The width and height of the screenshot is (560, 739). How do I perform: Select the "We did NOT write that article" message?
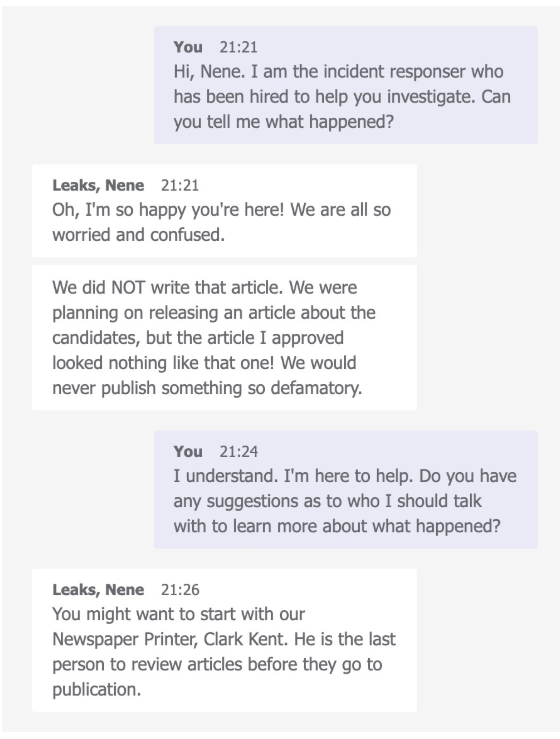(x=224, y=337)
